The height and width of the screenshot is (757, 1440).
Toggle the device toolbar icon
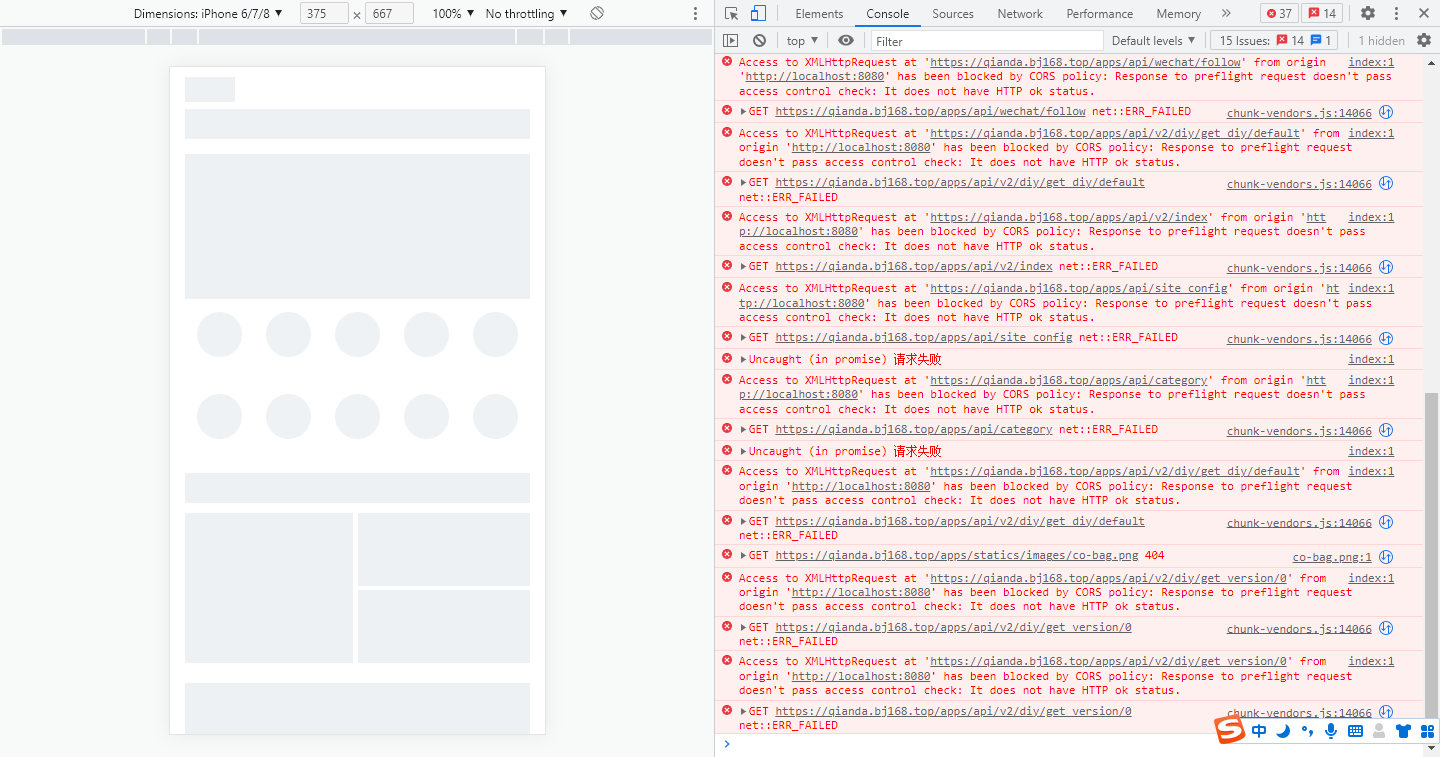point(758,13)
